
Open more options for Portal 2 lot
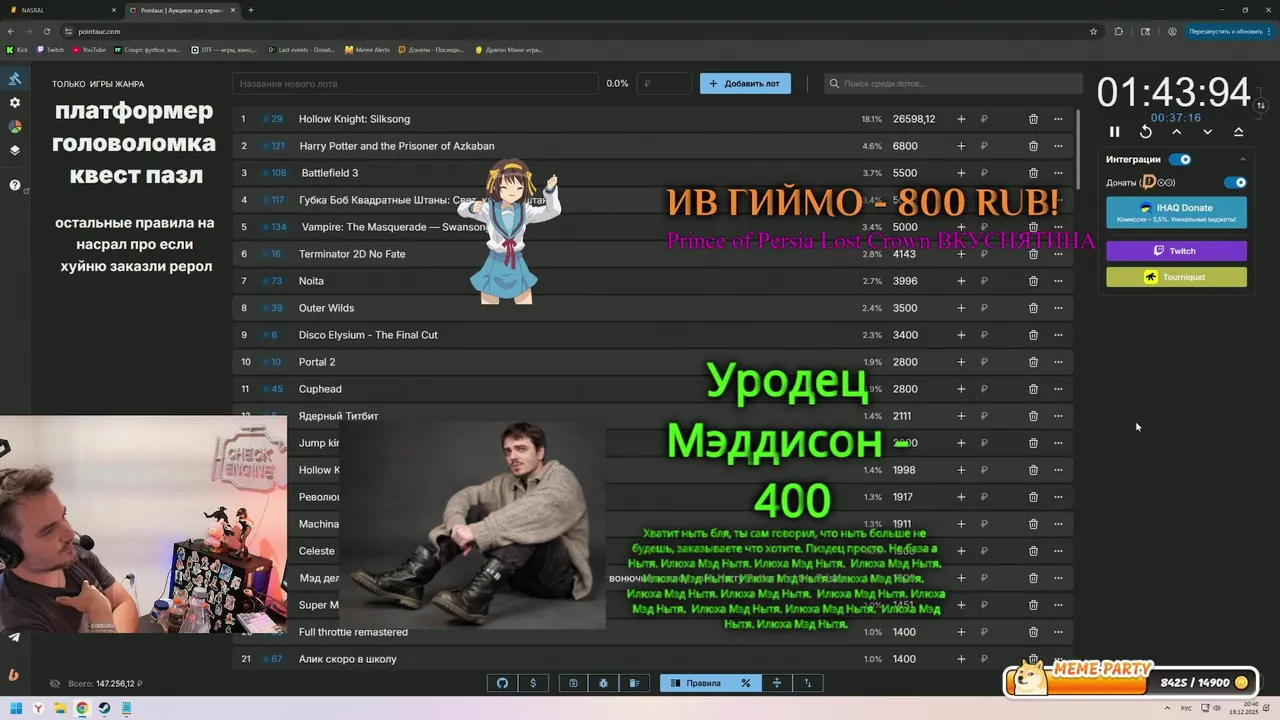click(x=1058, y=362)
